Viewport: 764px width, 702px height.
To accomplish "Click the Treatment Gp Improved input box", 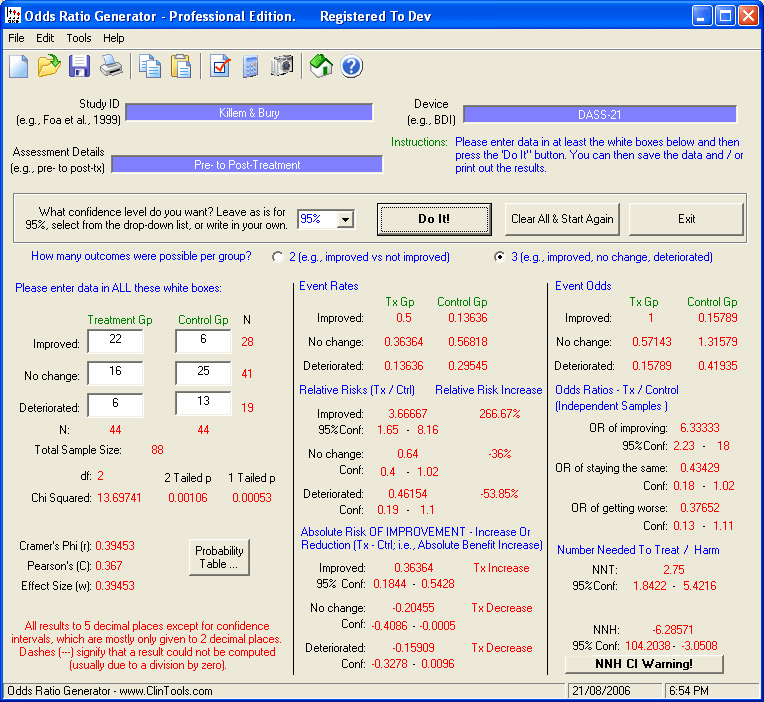I will tap(115, 342).
